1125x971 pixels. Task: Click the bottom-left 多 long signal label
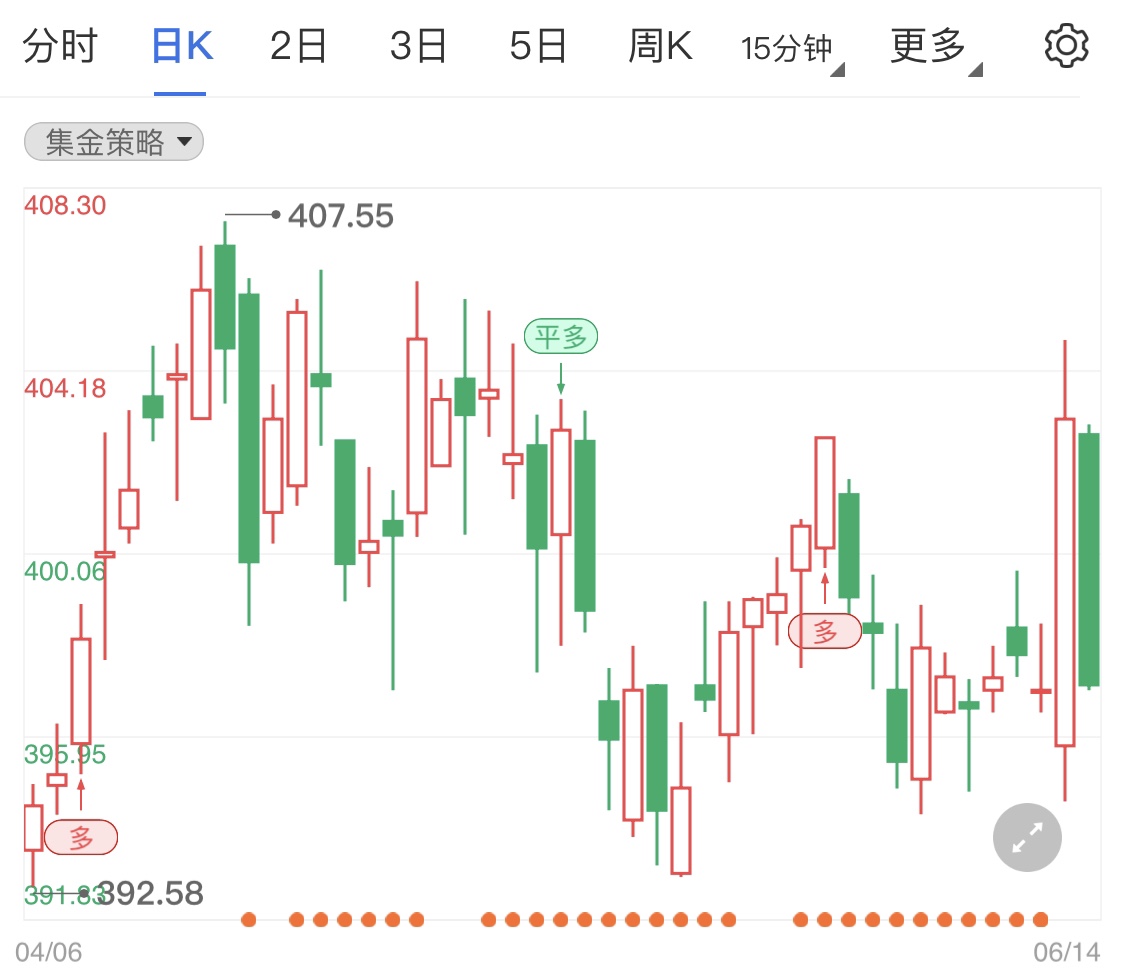(81, 837)
